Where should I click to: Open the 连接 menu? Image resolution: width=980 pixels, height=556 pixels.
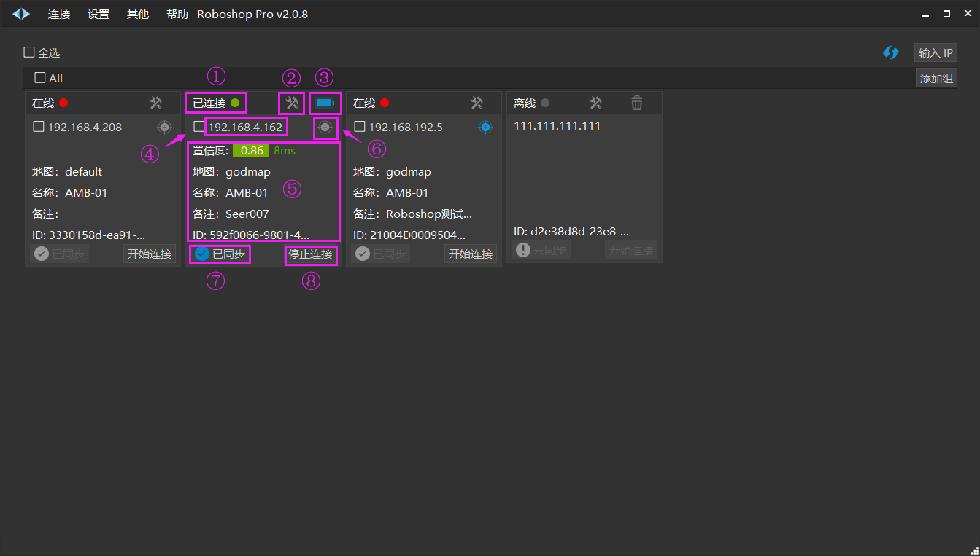pyautogui.click(x=58, y=15)
